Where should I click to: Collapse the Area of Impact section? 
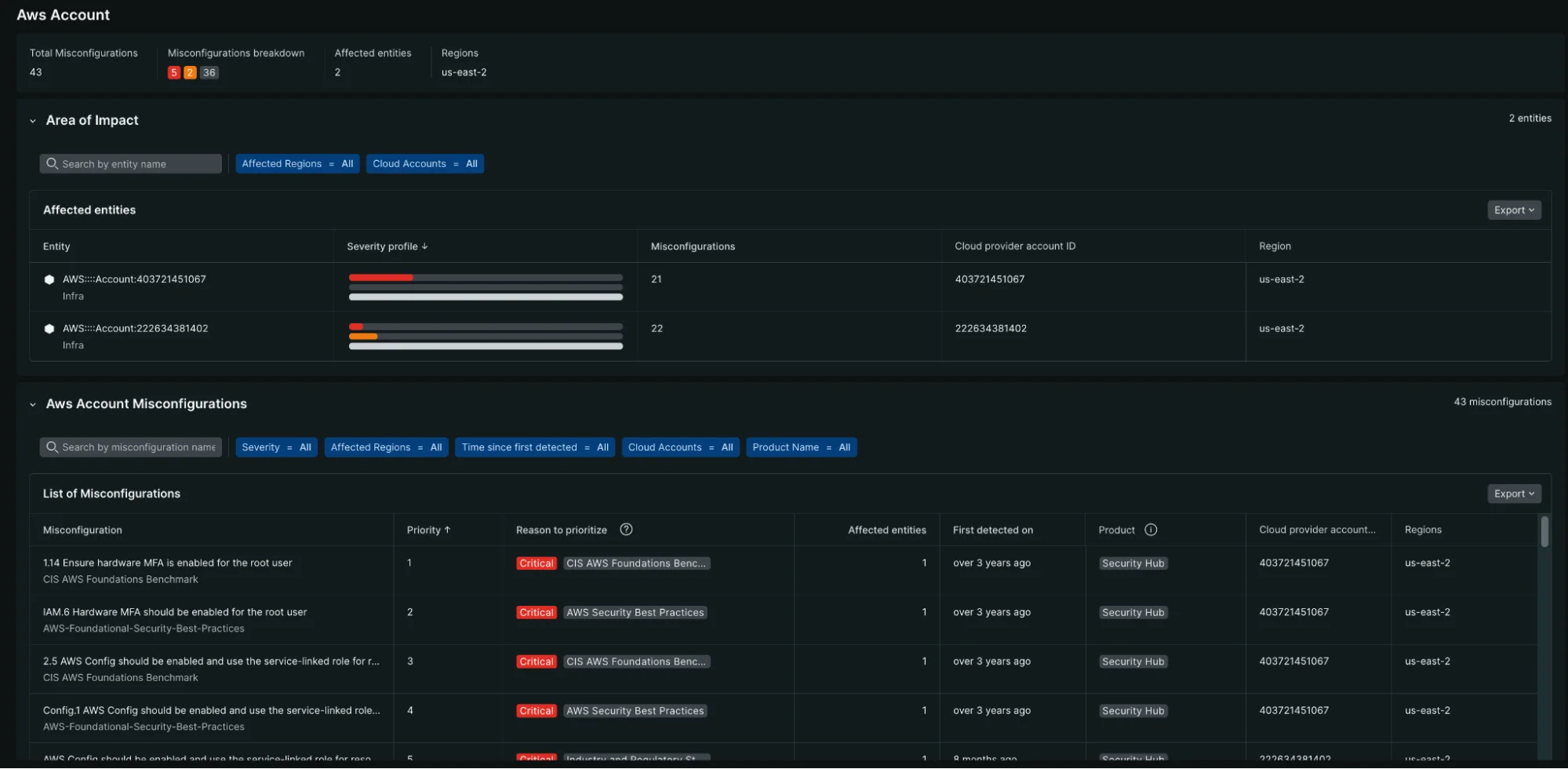click(32, 120)
